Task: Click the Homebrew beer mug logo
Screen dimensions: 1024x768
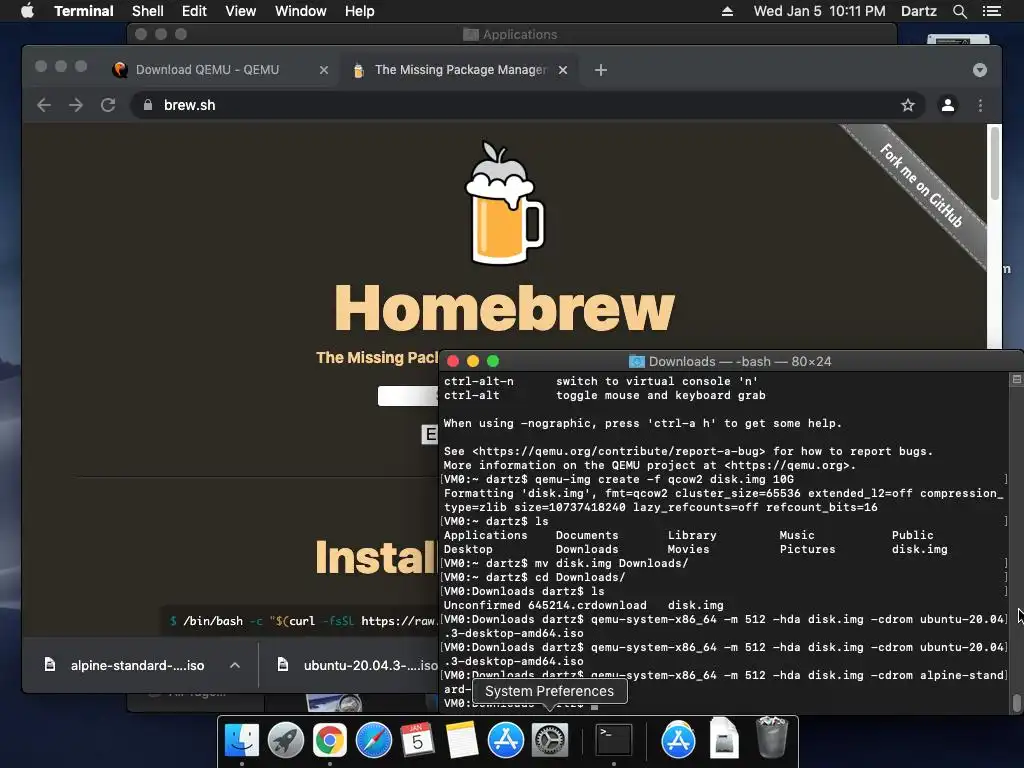Action: [504, 202]
